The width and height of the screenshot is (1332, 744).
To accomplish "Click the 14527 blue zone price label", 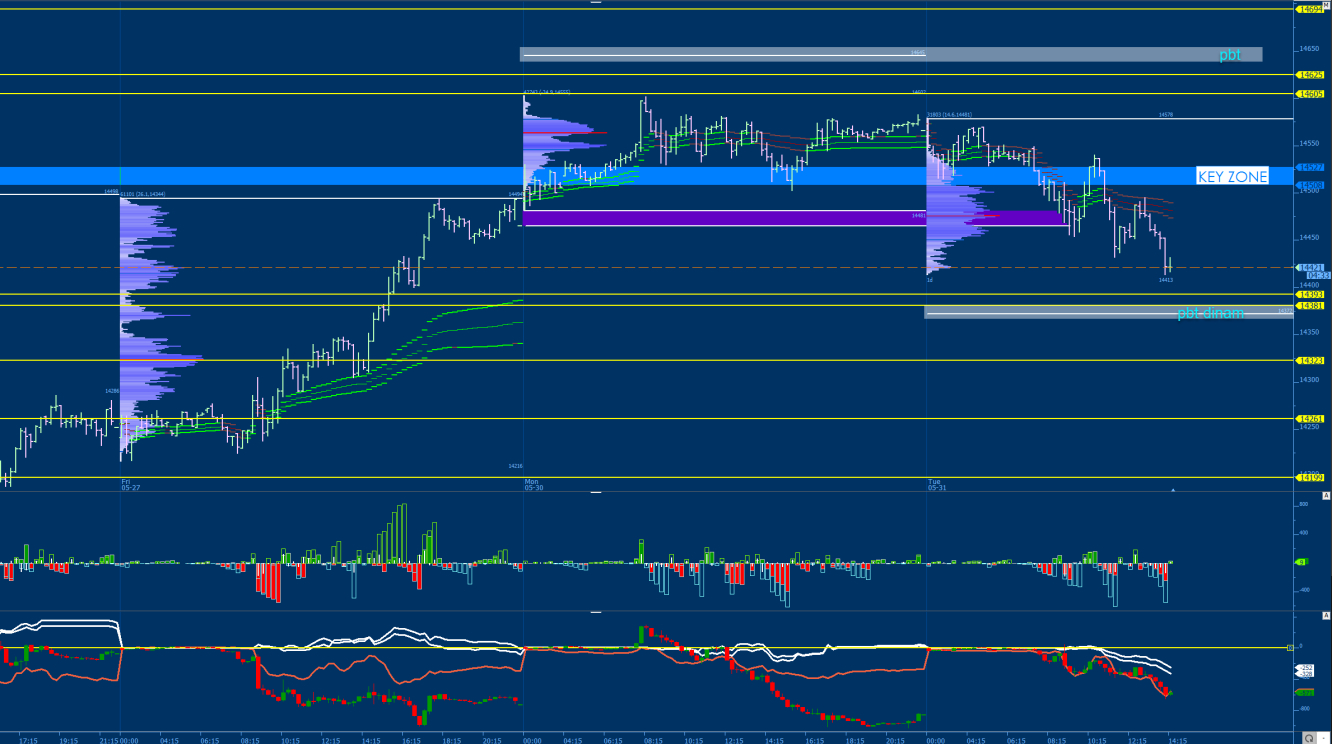I will click(1310, 167).
